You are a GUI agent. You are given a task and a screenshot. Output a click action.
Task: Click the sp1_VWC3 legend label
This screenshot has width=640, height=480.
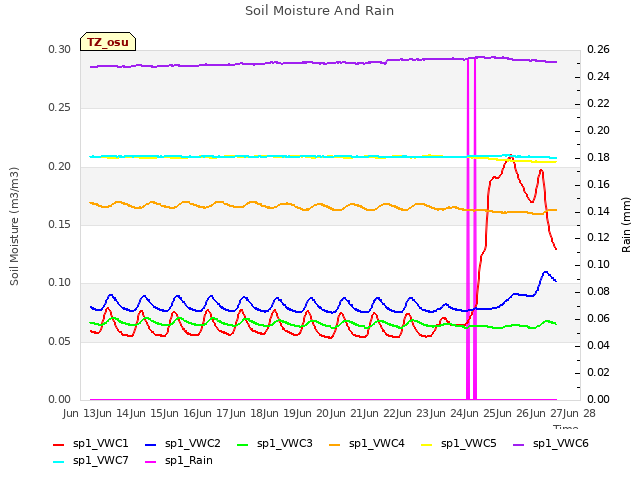[x=284, y=443]
